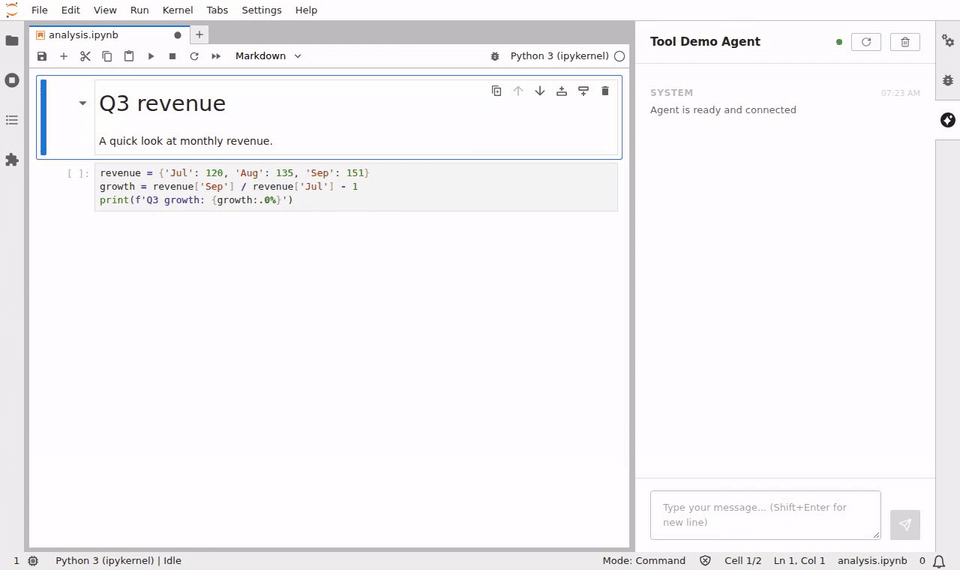Duplicate the Q3 revenue cell
Image resolution: width=960 pixels, height=570 pixels.
(x=497, y=91)
